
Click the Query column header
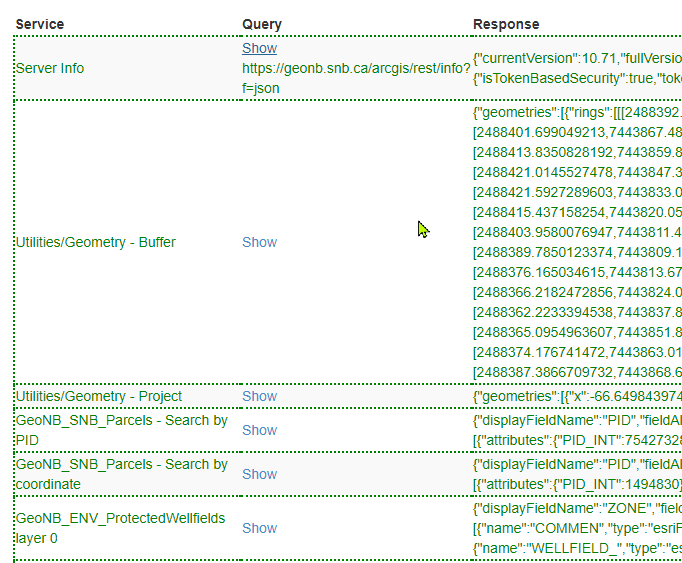point(262,24)
